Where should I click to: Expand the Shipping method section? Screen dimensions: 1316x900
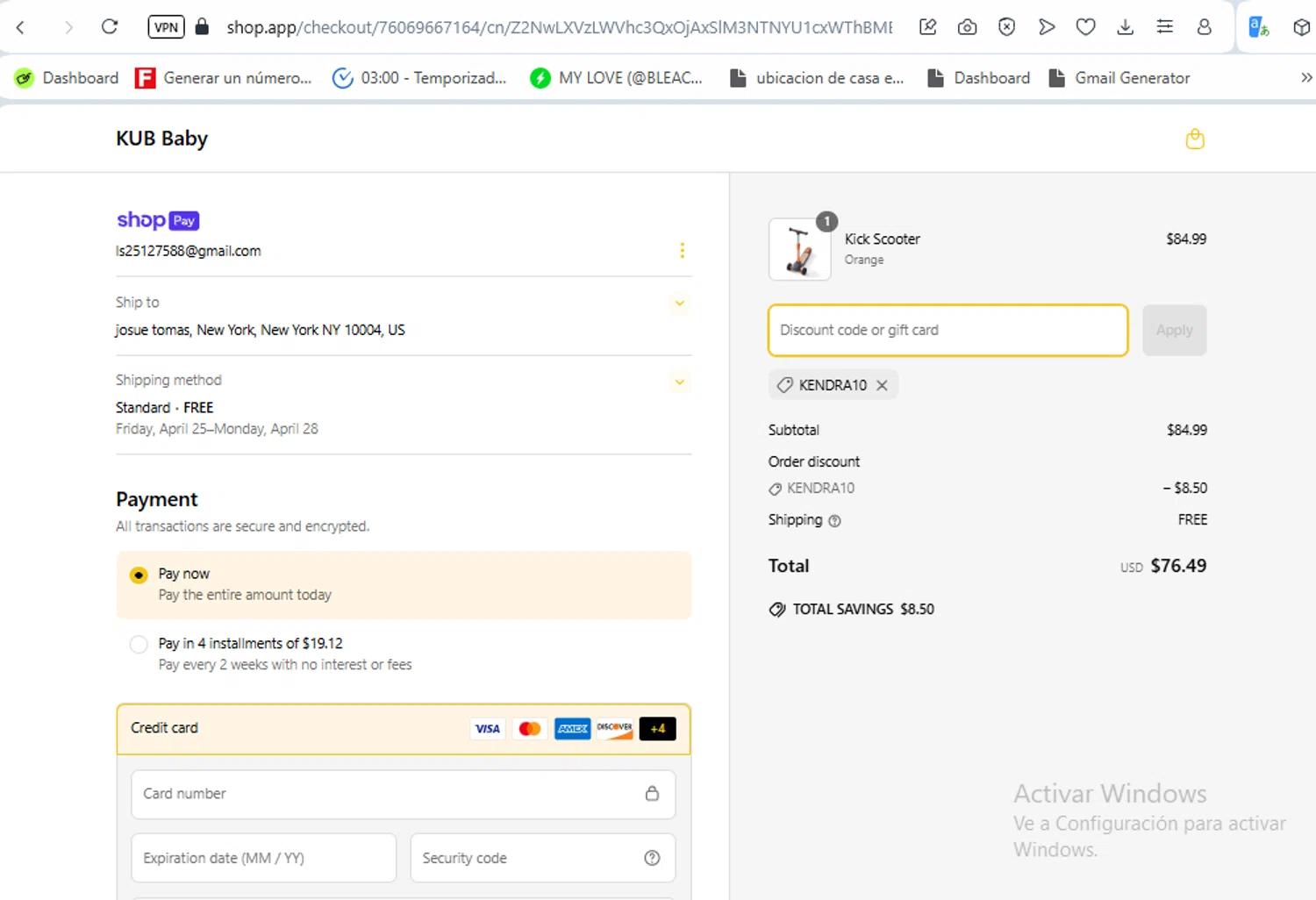pos(679,382)
